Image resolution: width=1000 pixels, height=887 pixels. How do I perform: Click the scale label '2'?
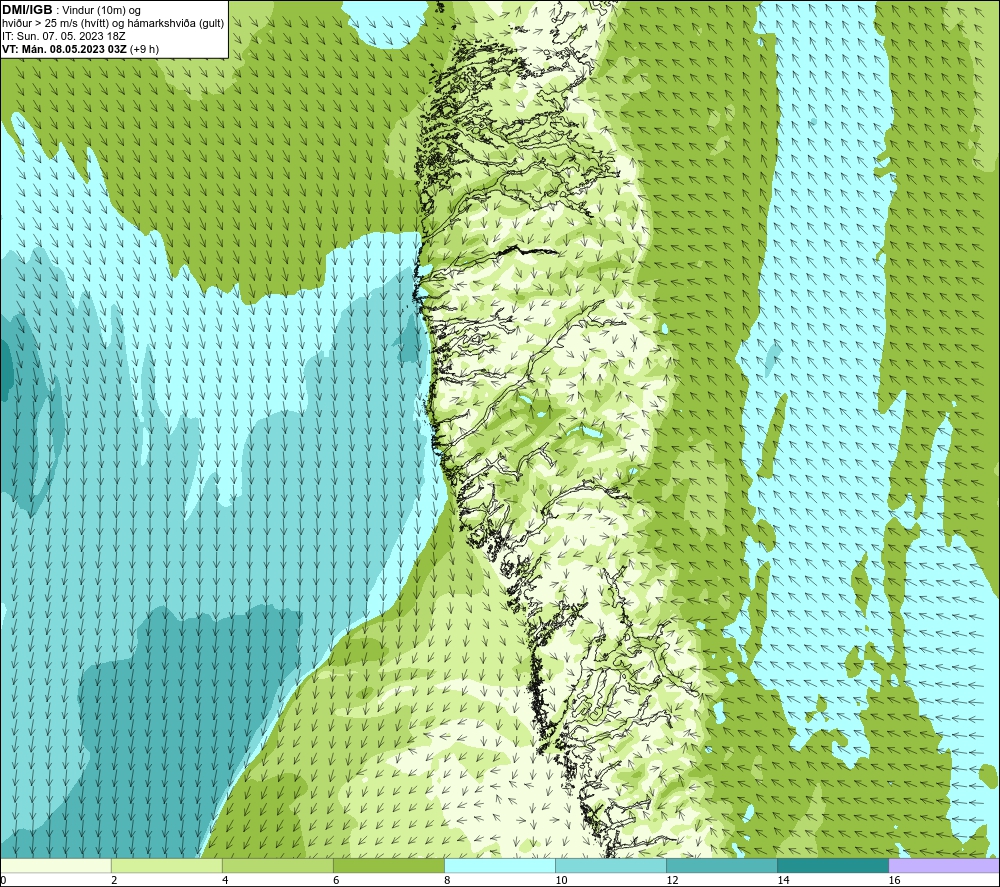pos(114,880)
